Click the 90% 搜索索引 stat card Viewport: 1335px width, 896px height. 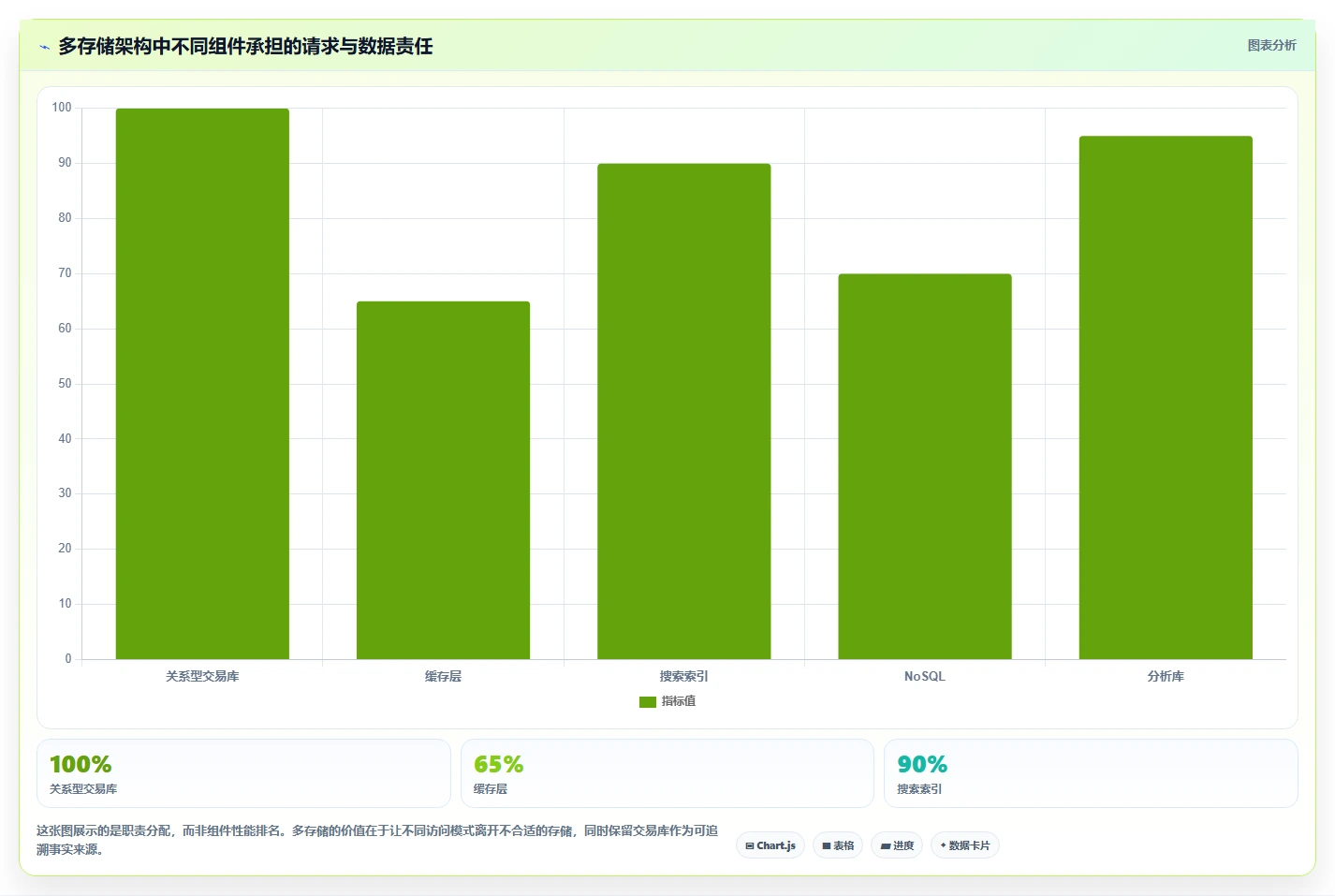click(1091, 773)
